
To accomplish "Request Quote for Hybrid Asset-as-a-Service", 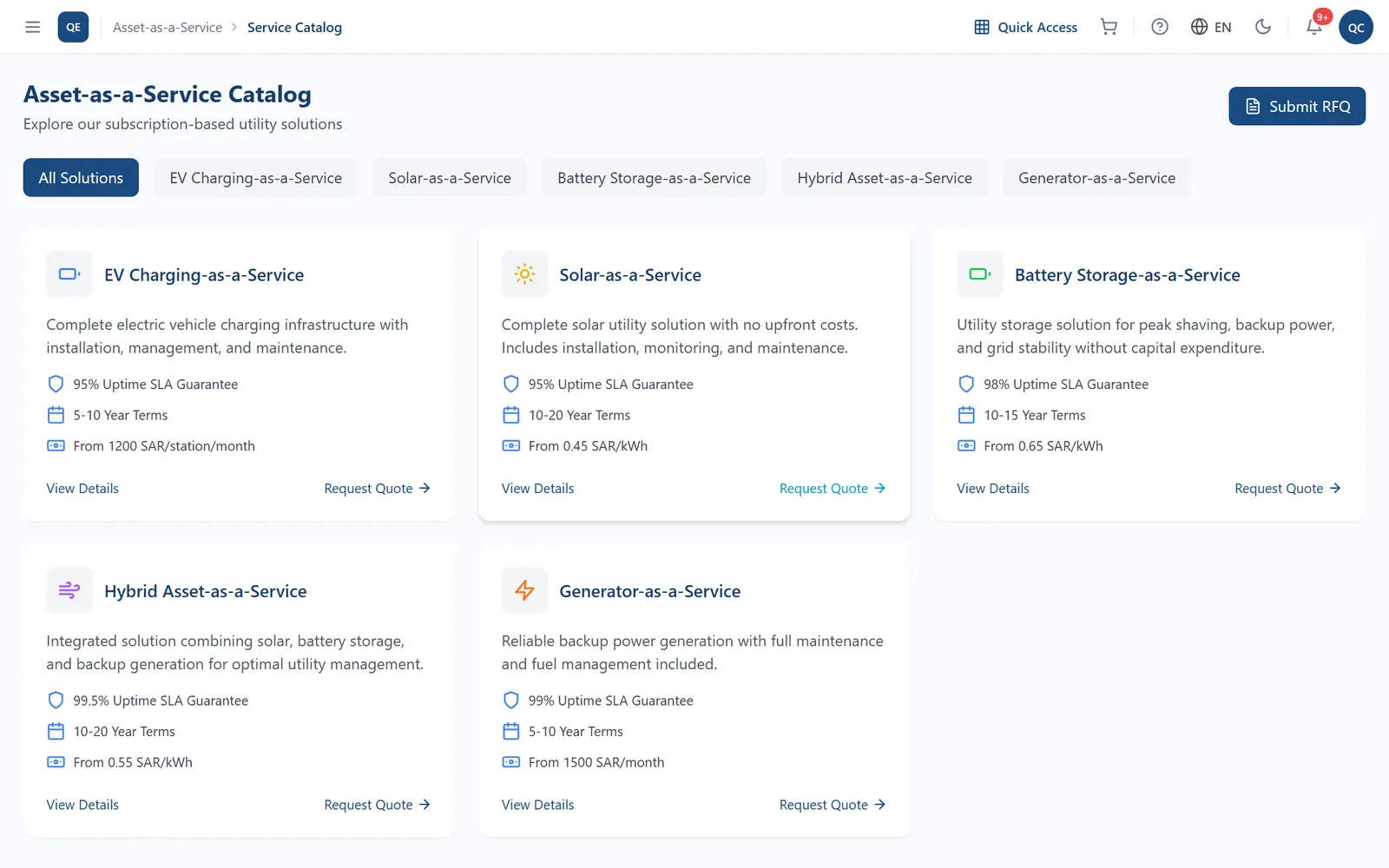I will coord(378,805).
